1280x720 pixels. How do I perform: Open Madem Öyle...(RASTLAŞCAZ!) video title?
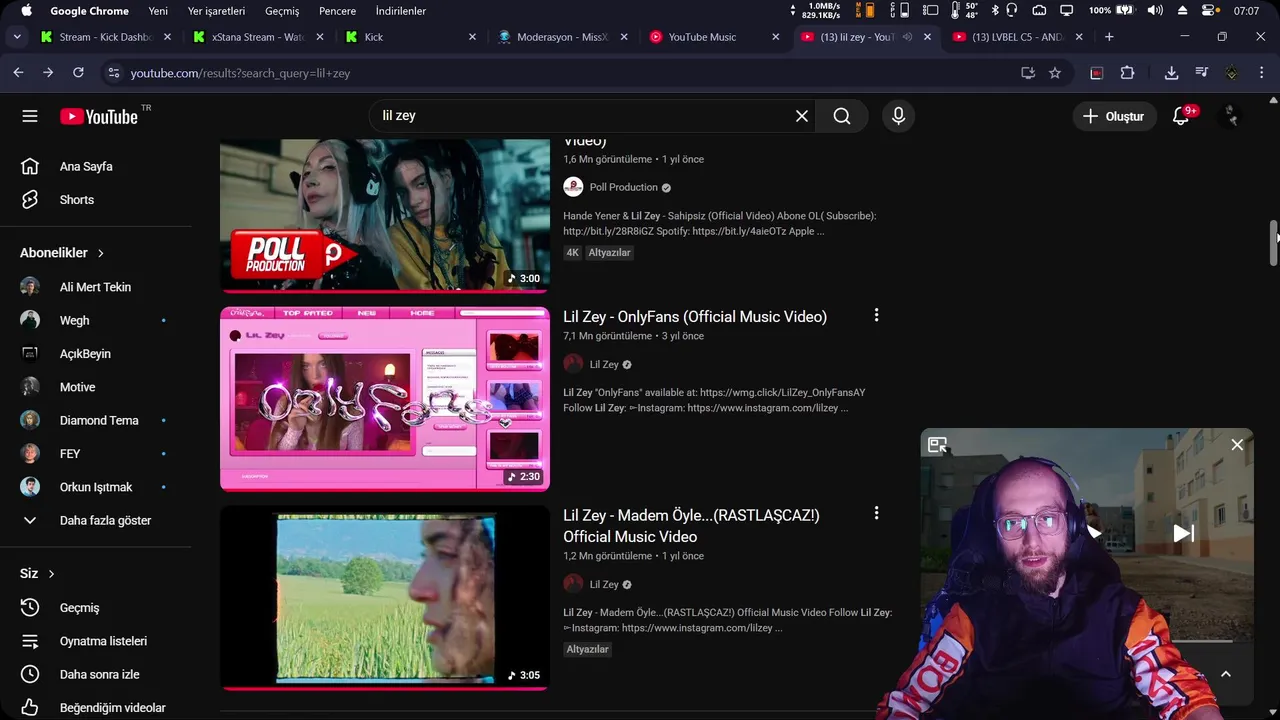(x=691, y=526)
